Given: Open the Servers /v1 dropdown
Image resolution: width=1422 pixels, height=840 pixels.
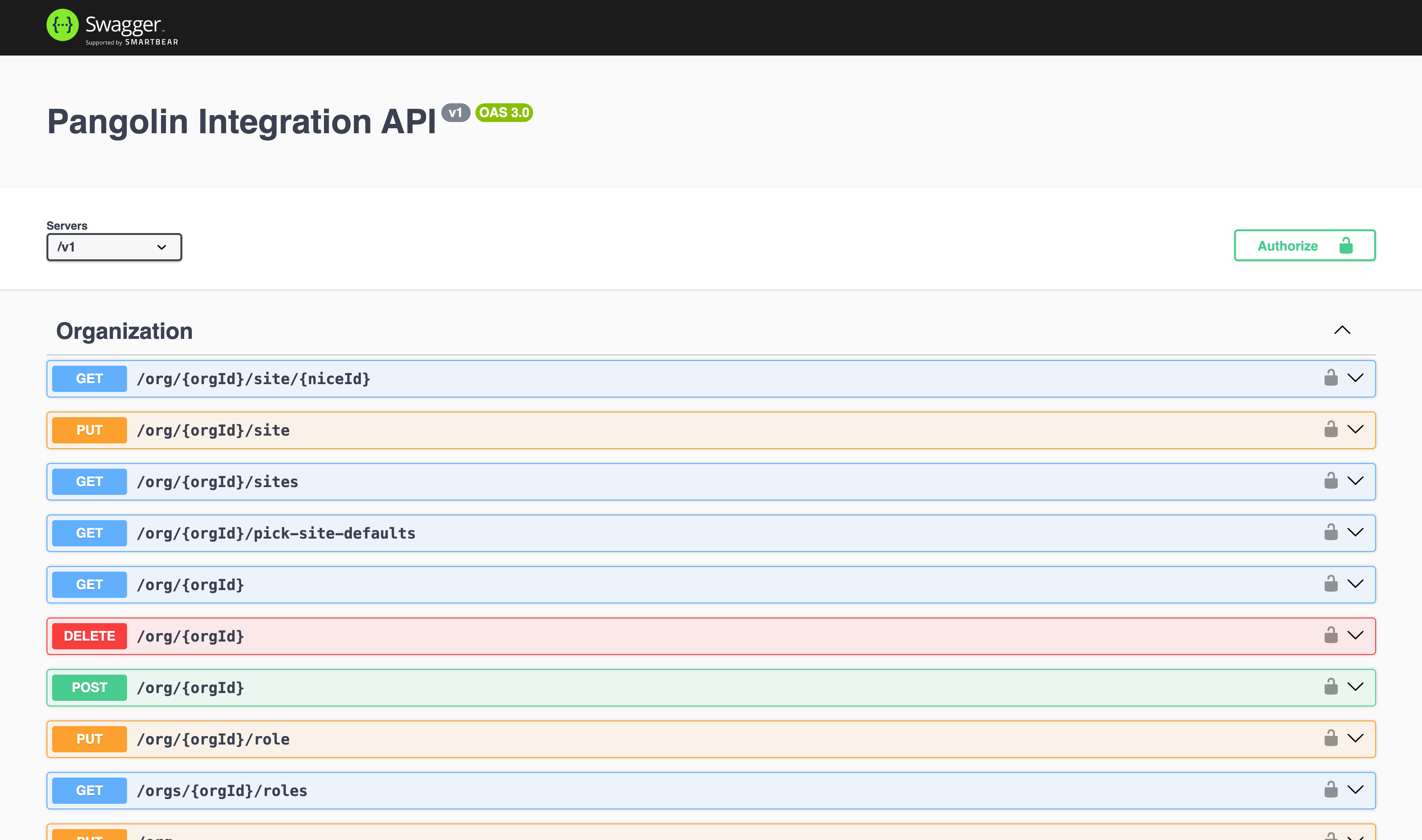Looking at the screenshot, I should pos(114,247).
